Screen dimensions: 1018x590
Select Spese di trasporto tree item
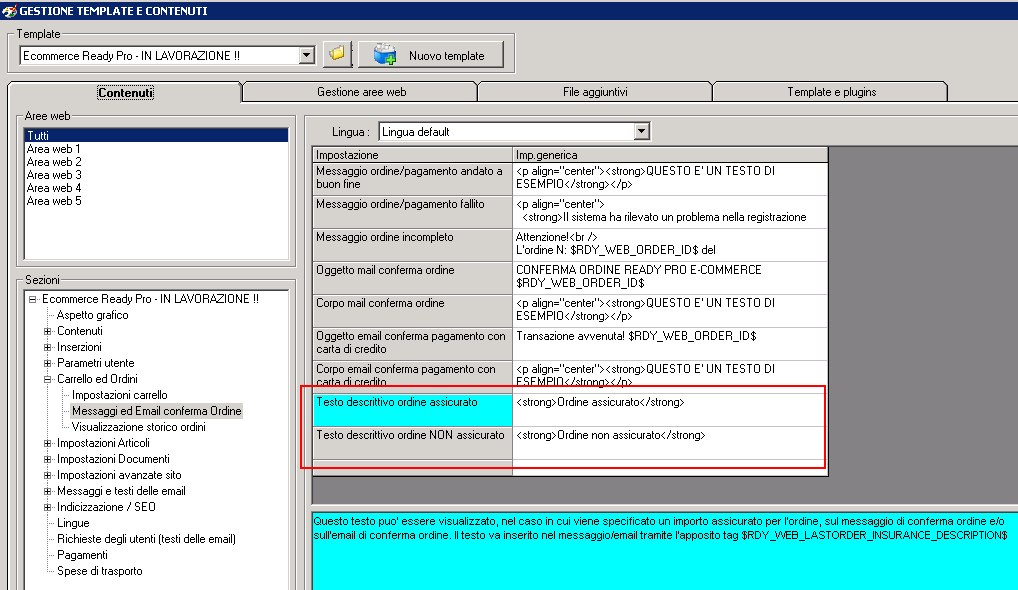coord(99,571)
